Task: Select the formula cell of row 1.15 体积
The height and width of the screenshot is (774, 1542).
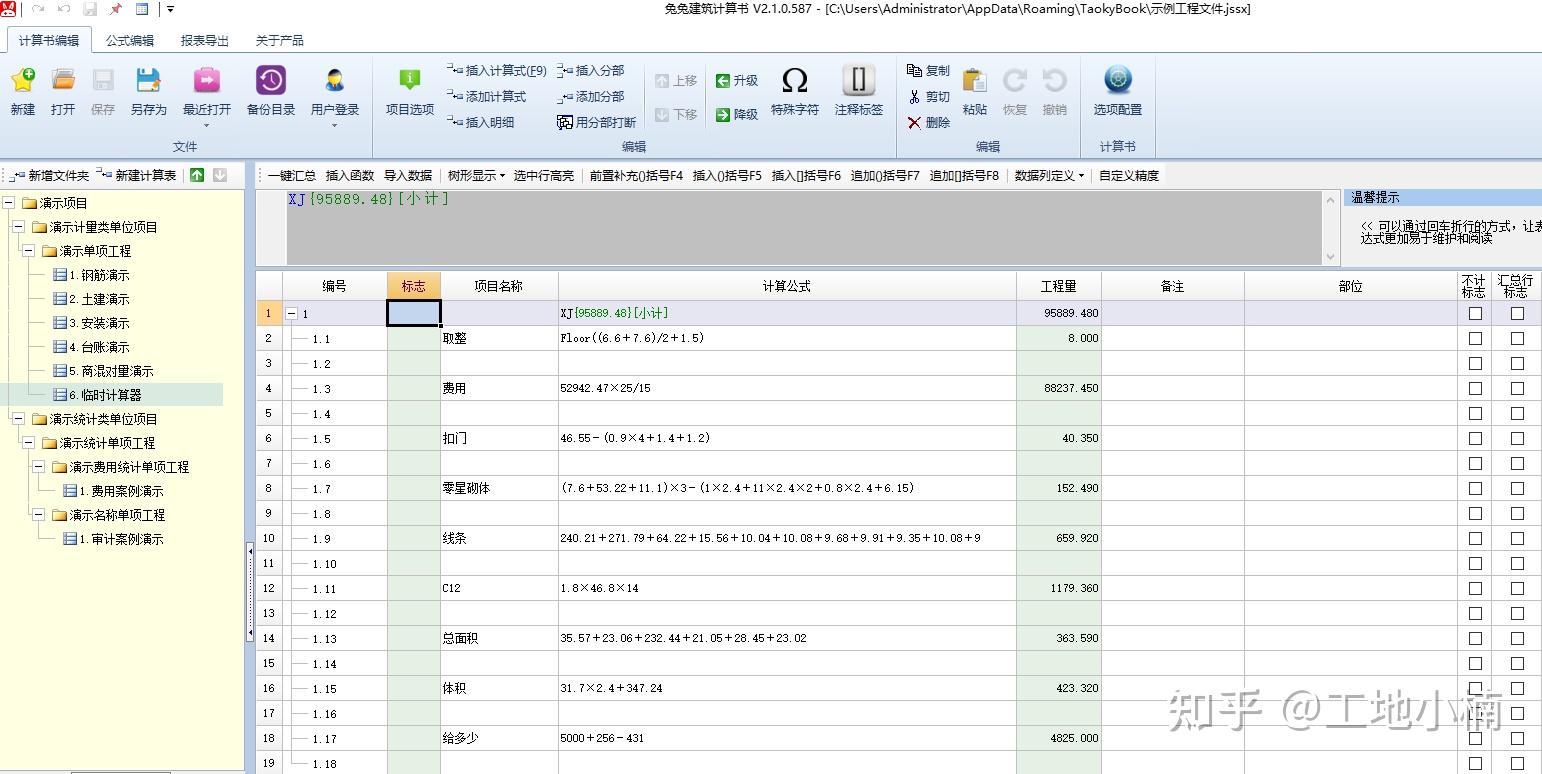Action: 787,688
